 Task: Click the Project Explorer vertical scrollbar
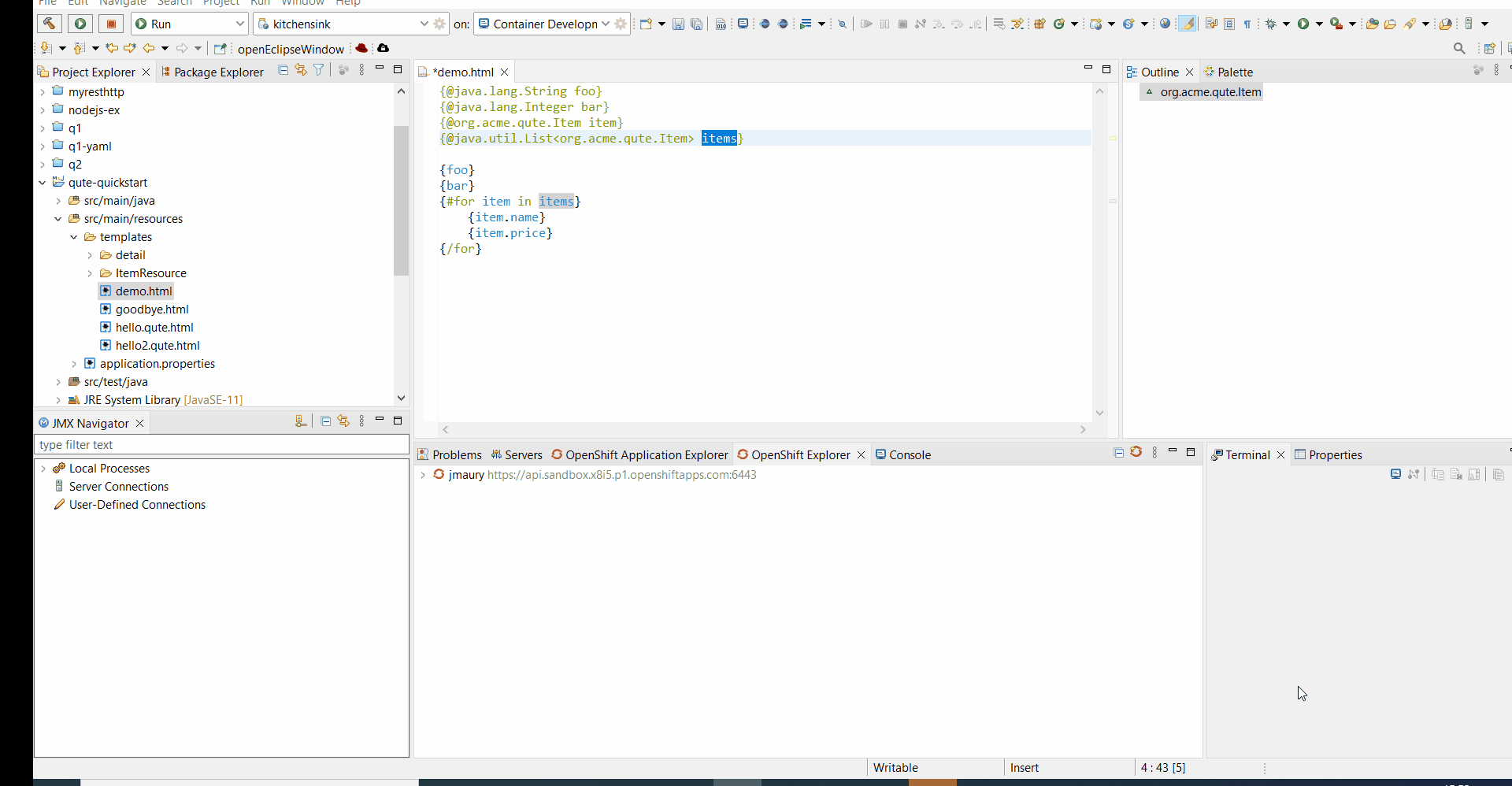click(401, 200)
